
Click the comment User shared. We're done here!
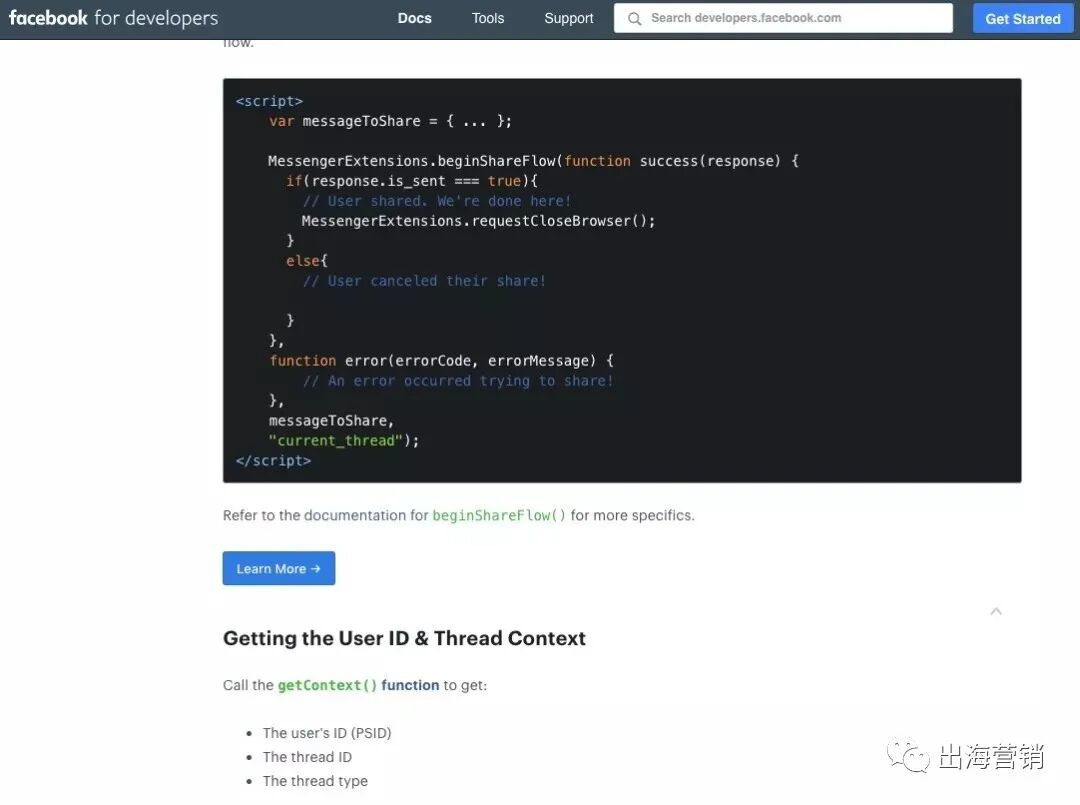[x=437, y=201]
